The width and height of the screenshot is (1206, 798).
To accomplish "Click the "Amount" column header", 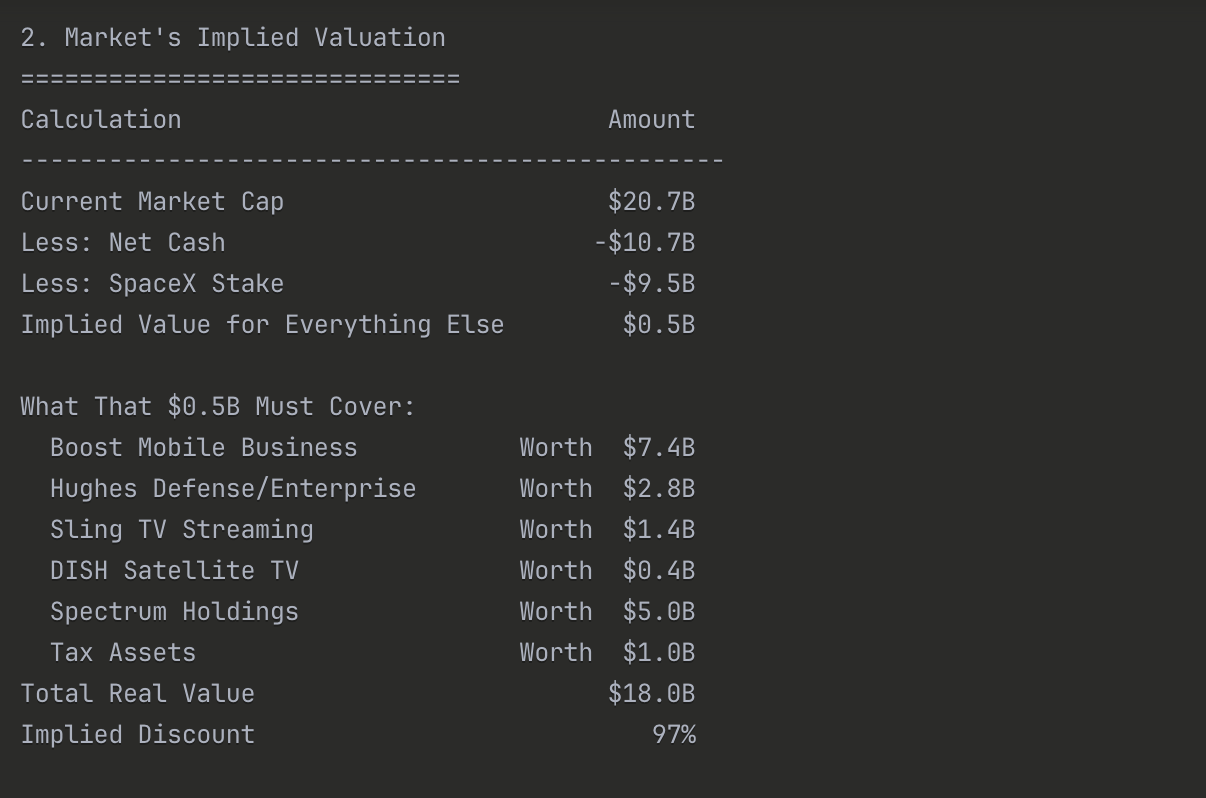I will [652, 120].
